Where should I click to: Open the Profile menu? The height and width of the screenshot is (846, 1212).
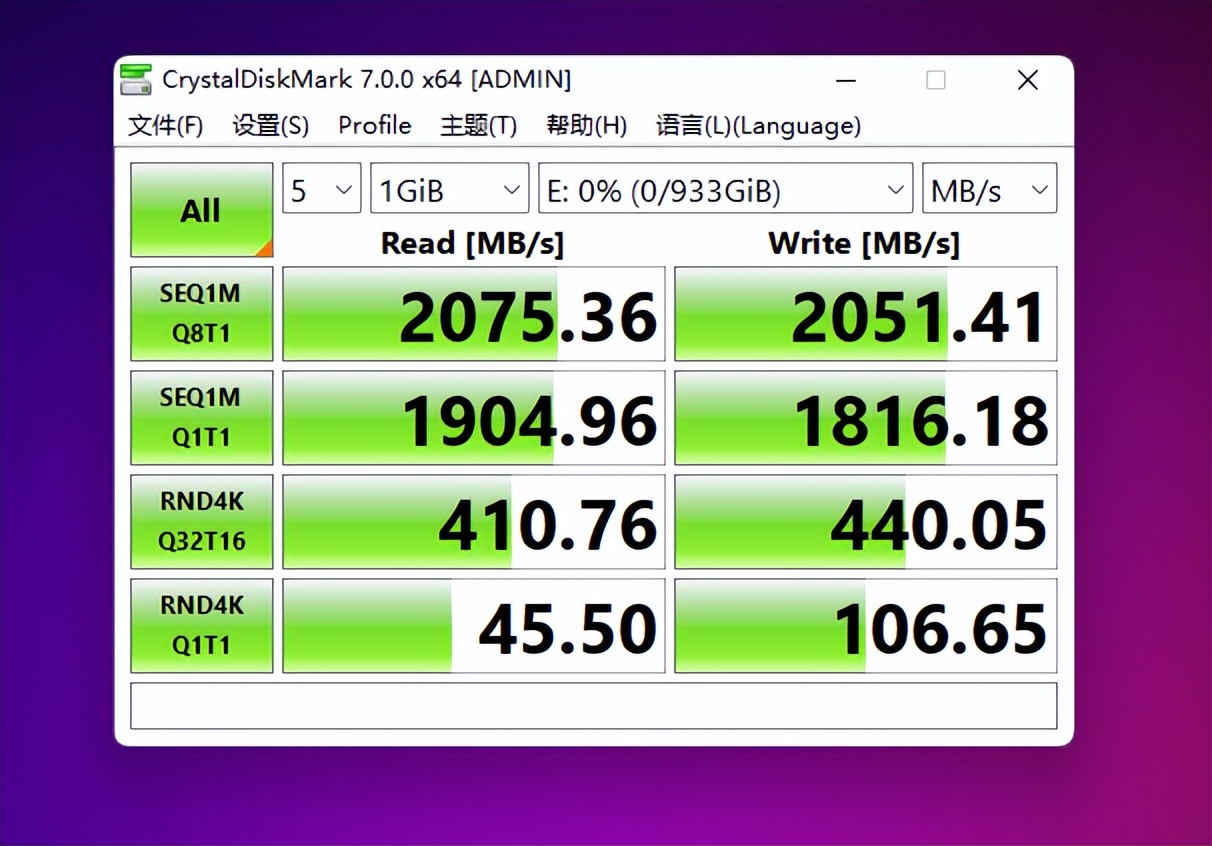(375, 126)
